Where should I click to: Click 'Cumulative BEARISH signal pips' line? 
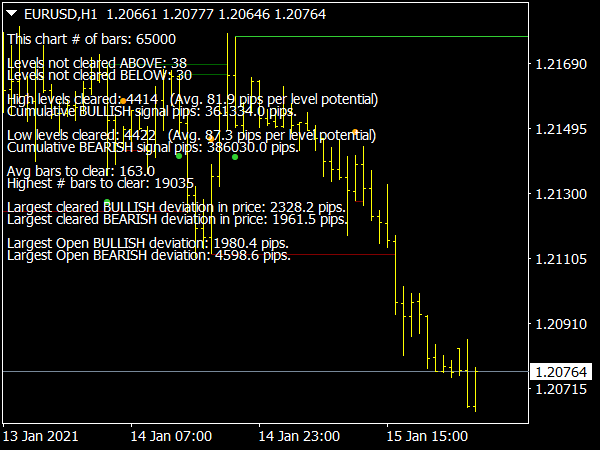pos(153,147)
